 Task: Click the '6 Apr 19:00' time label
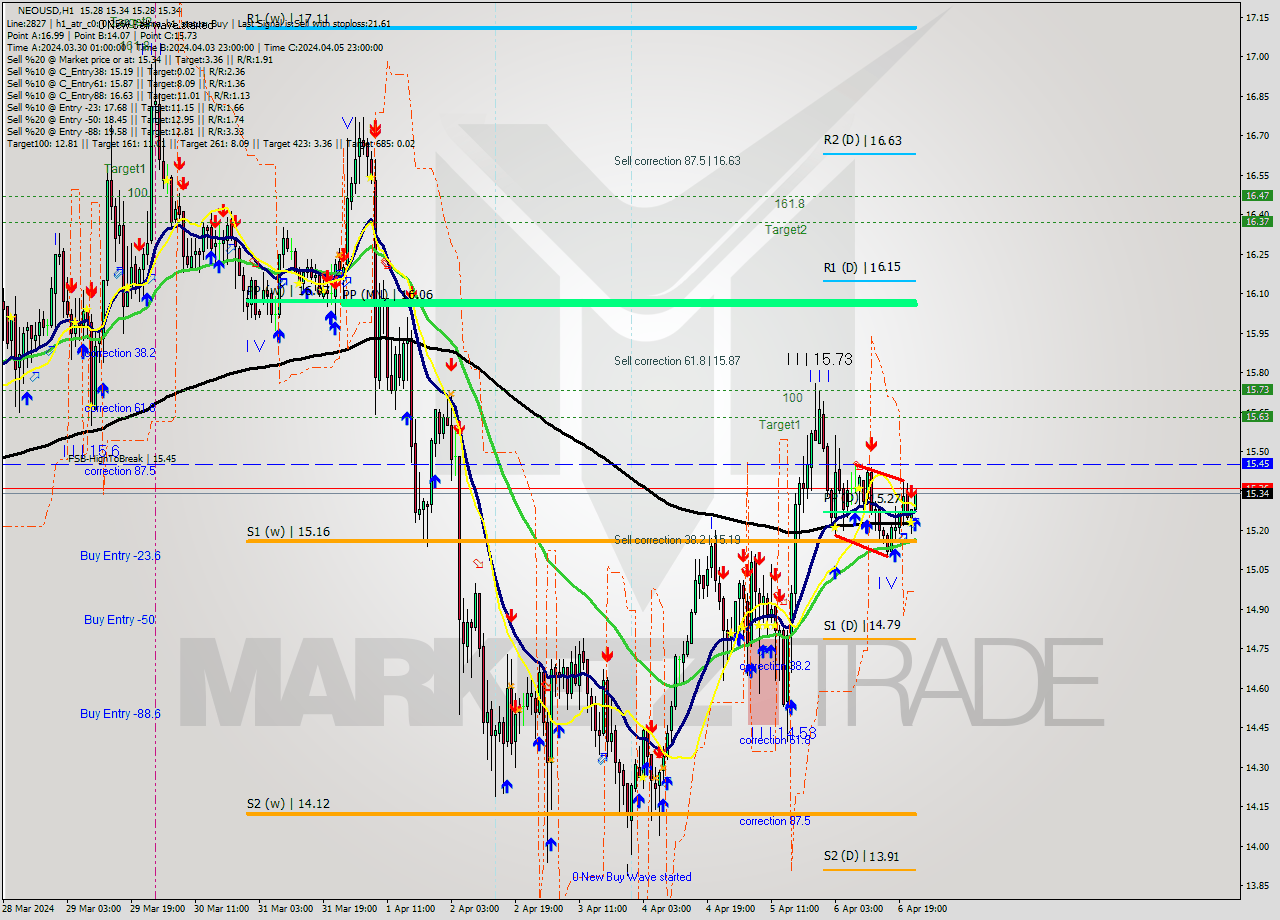click(922, 909)
